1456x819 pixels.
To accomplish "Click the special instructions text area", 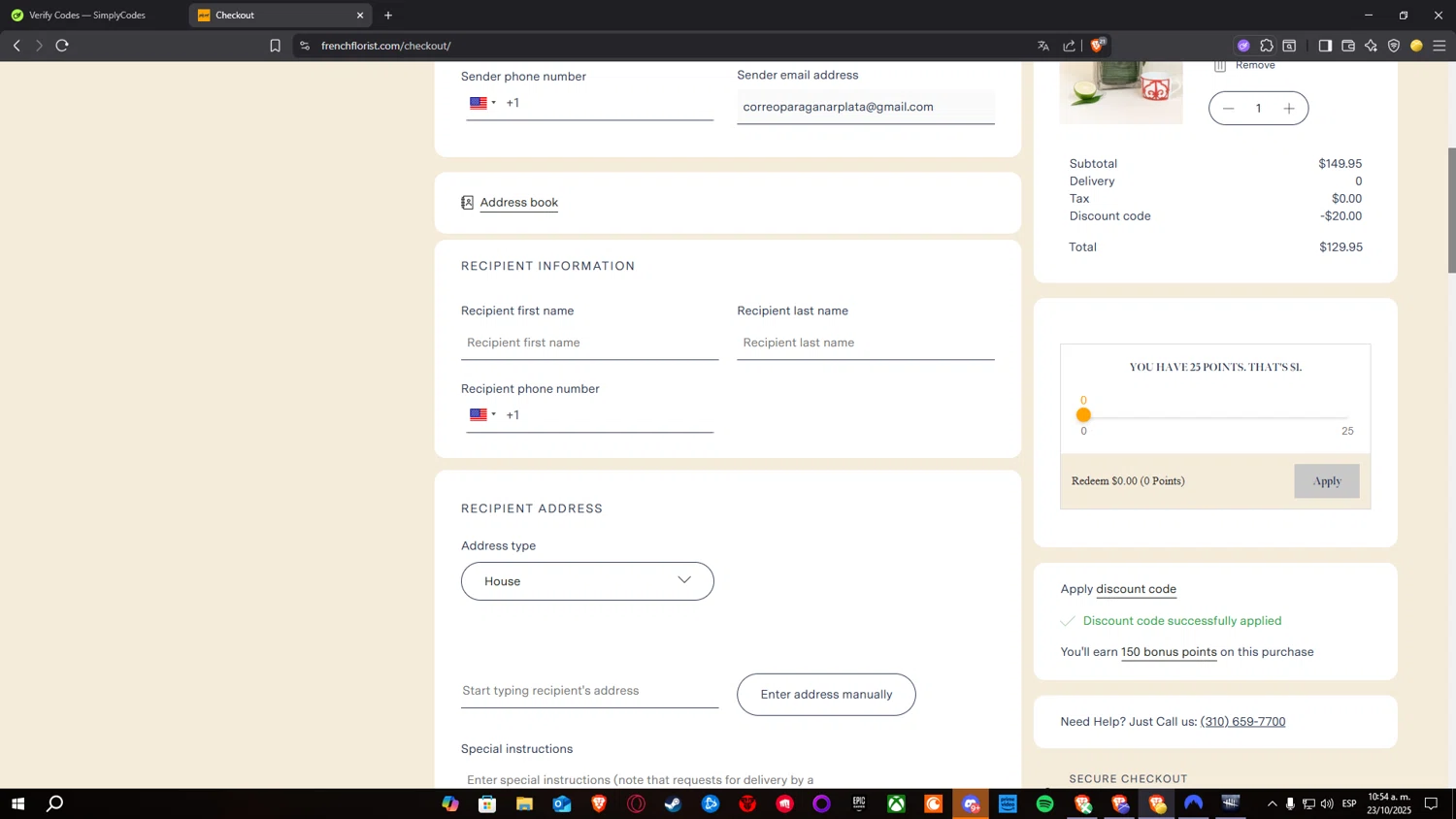I will pos(728,779).
